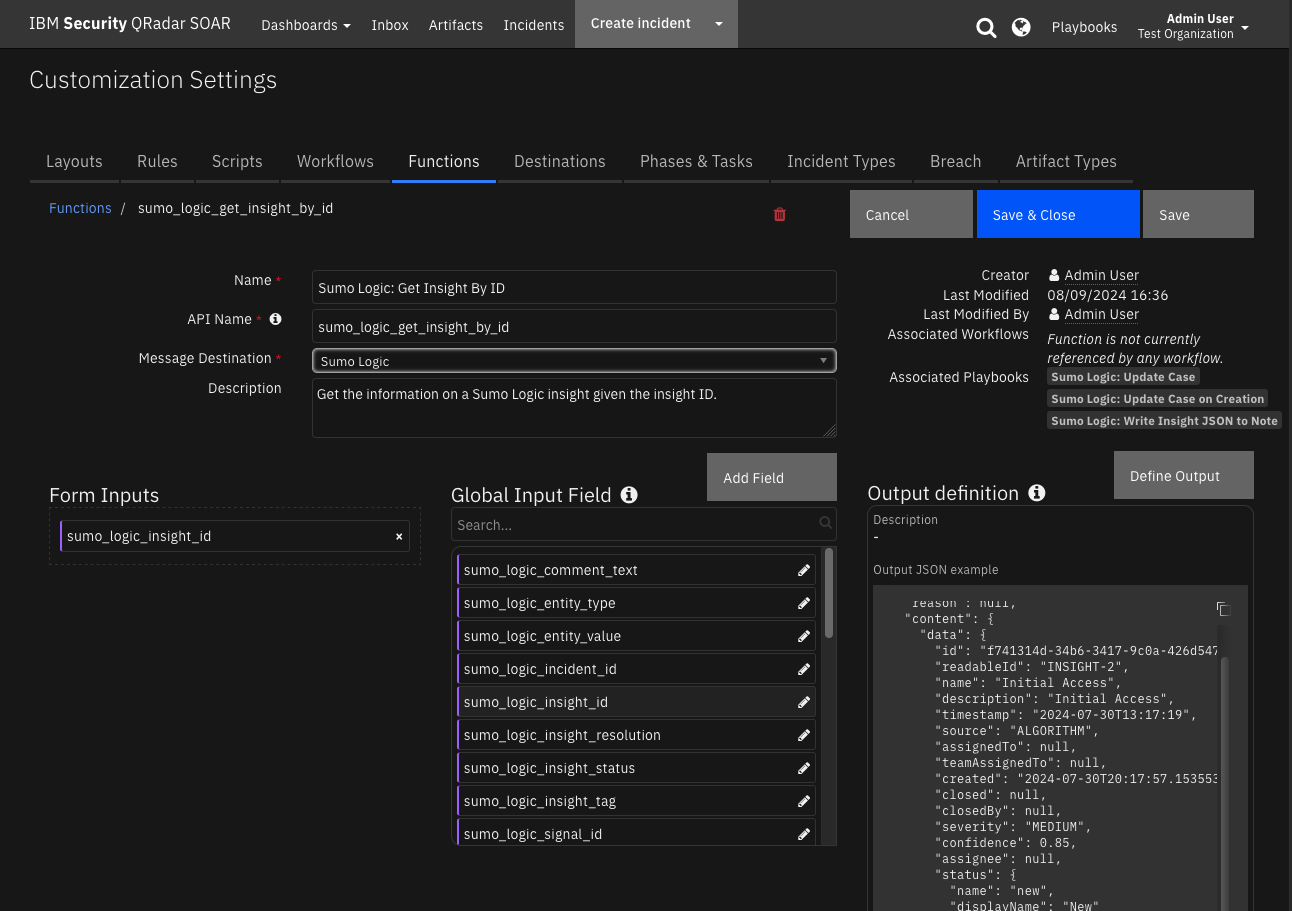This screenshot has width=1292, height=911.
Task: Open the Dashboards dropdown menu
Action: 305,25
